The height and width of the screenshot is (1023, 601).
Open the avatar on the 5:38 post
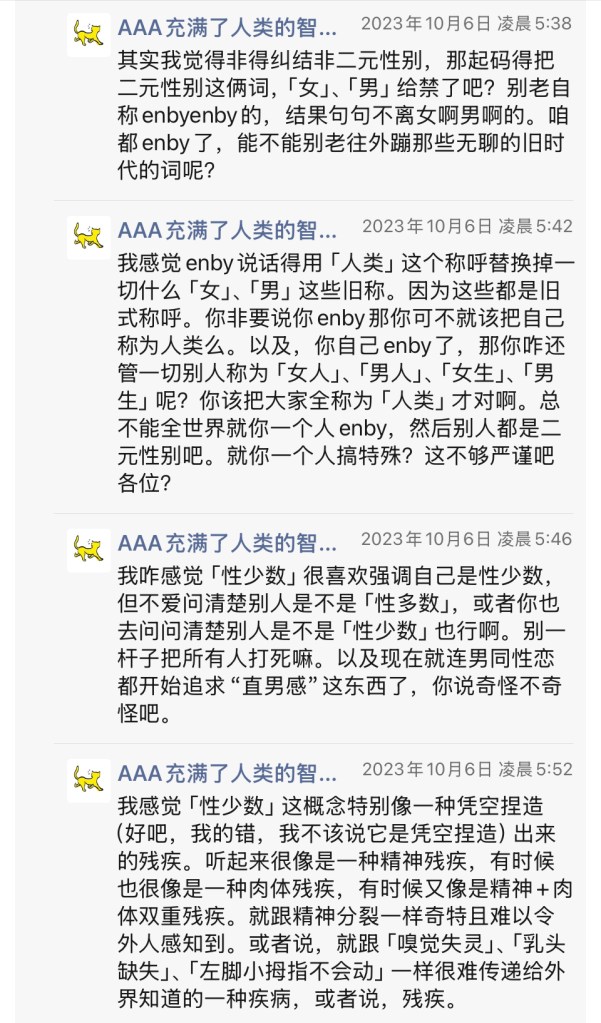tap(88, 36)
